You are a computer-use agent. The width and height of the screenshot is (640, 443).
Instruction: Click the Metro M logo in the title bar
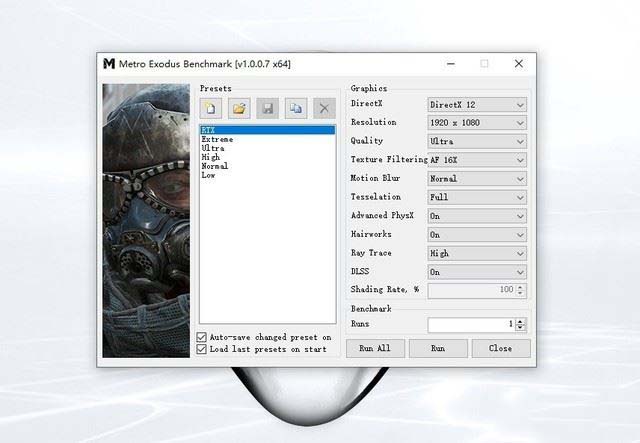click(x=109, y=64)
